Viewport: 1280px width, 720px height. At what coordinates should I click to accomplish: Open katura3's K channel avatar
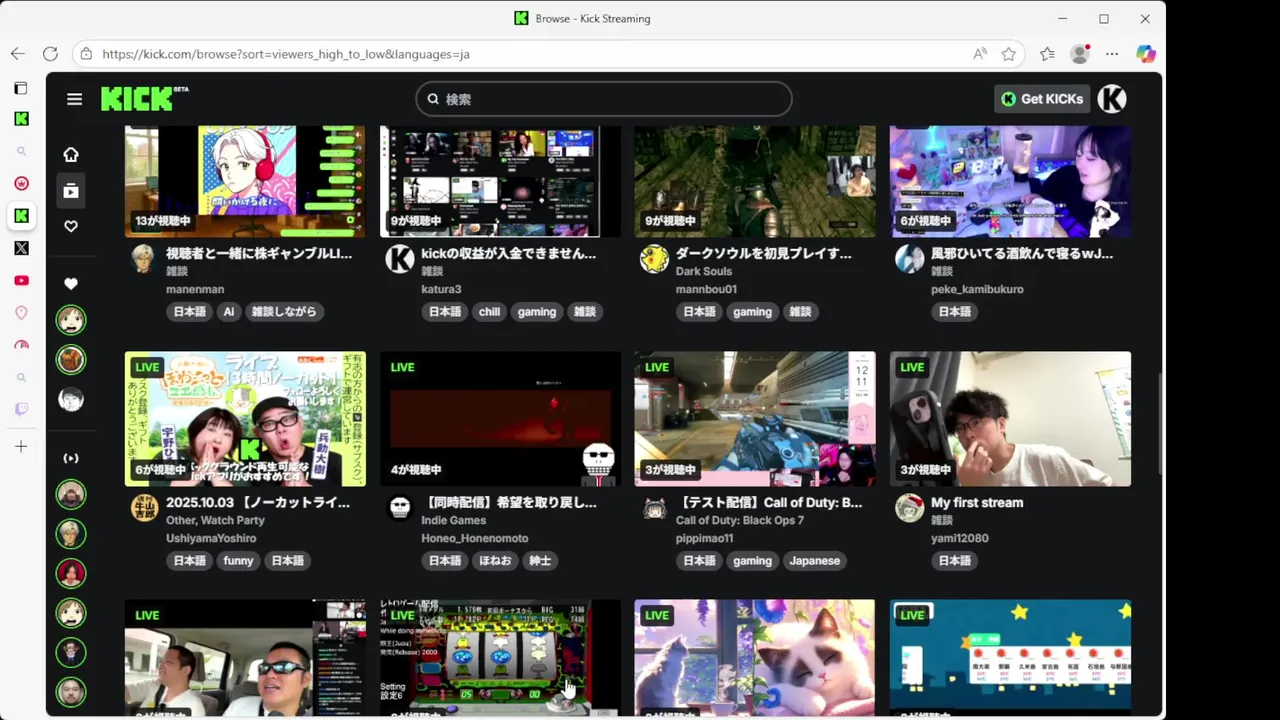(x=400, y=259)
